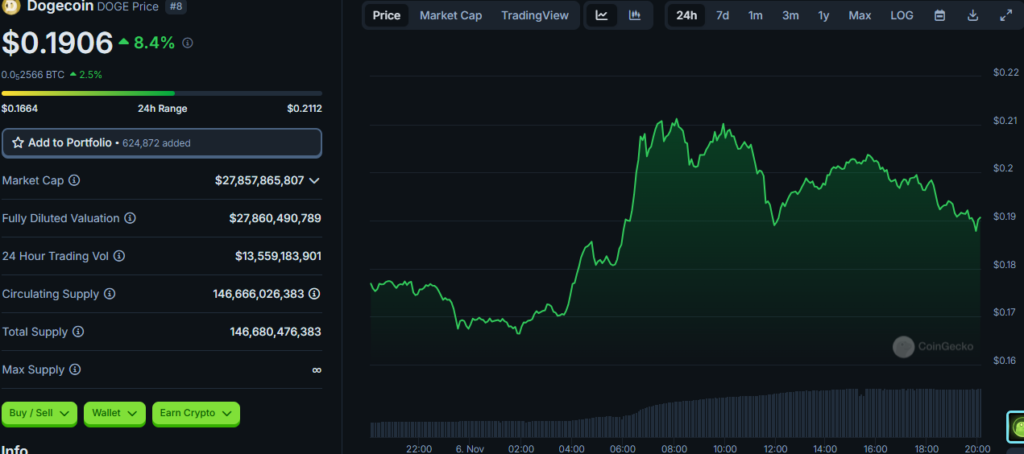Click Add to Portfolio button
The width and height of the screenshot is (1024, 454).
[x=162, y=142]
